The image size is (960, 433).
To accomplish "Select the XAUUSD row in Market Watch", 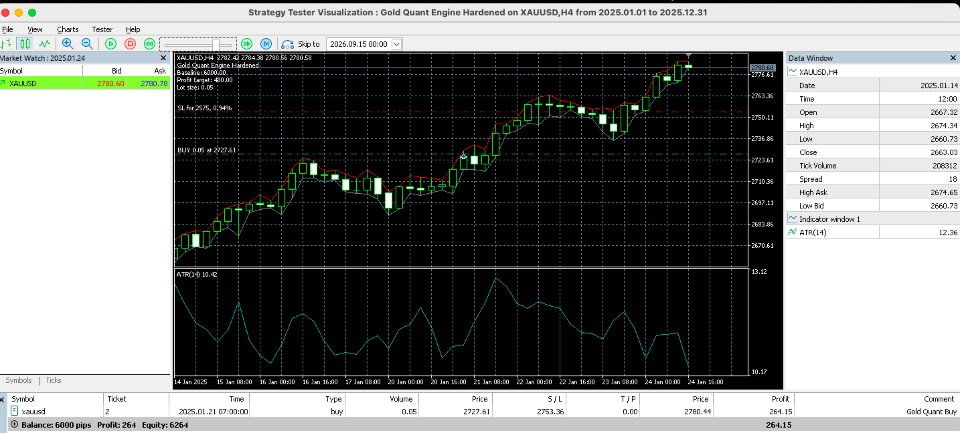I will click(84, 83).
